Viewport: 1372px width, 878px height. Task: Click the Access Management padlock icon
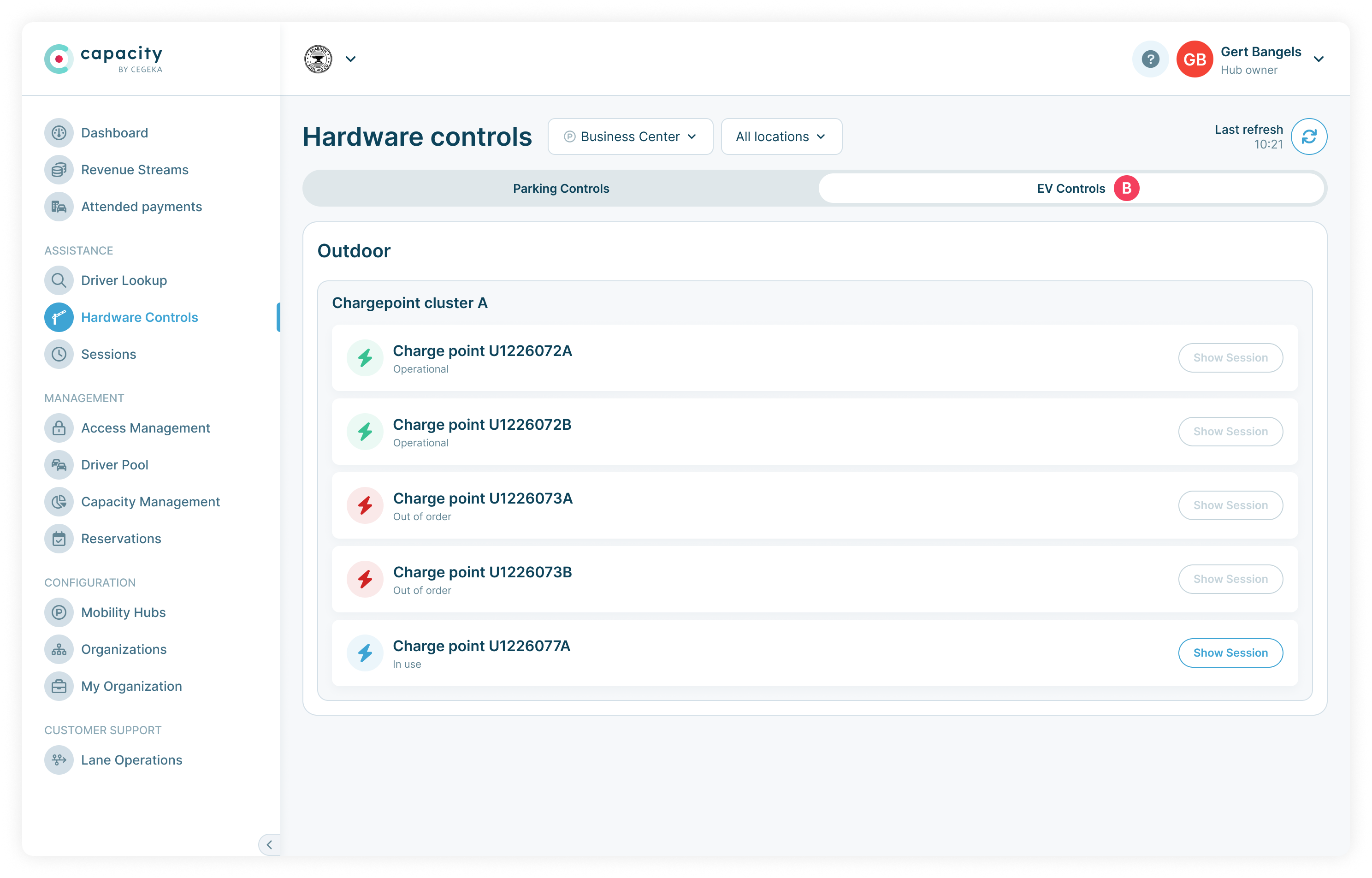(59, 427)
